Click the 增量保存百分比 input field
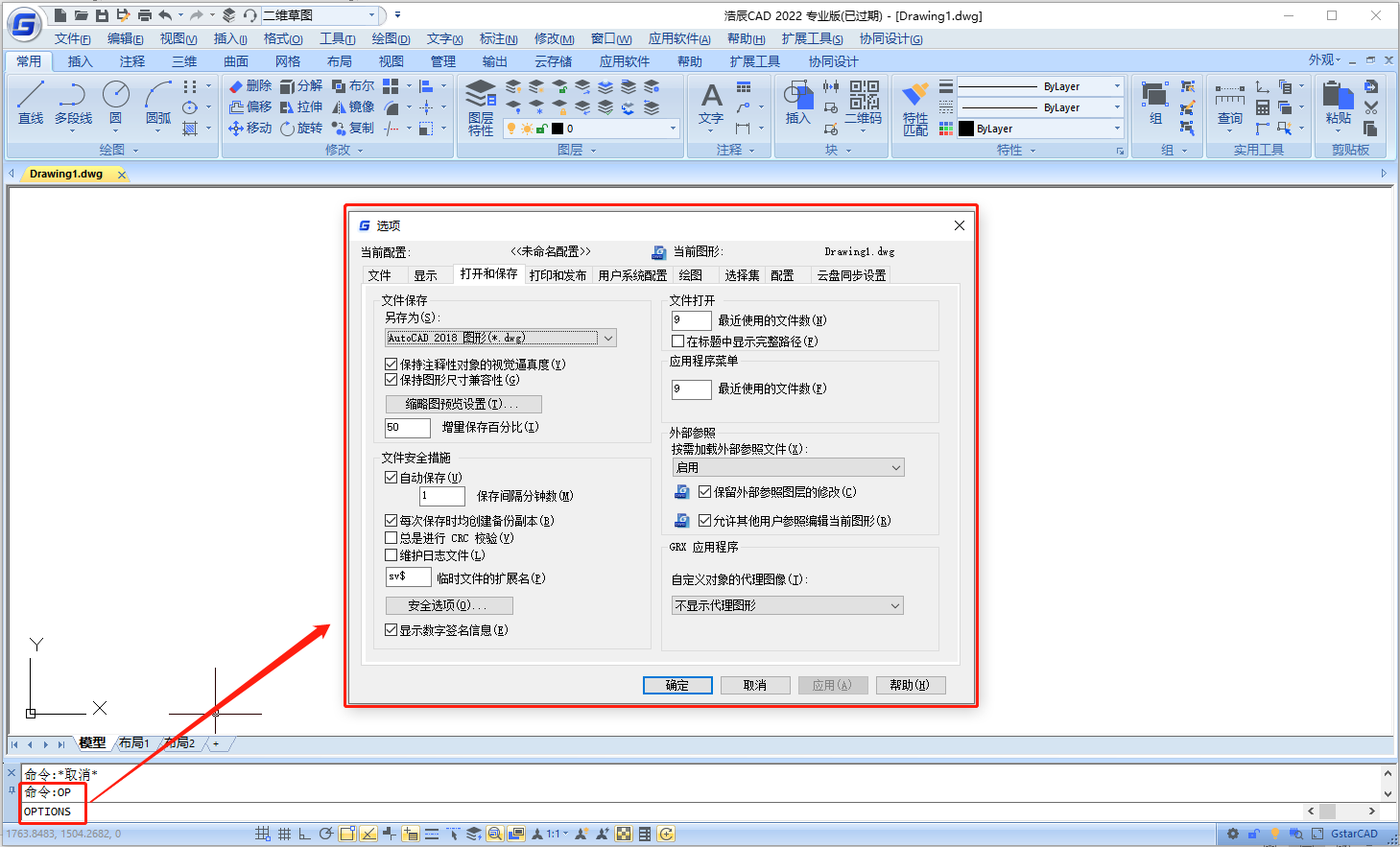1400x847 pixels. (x=408, y=428)
